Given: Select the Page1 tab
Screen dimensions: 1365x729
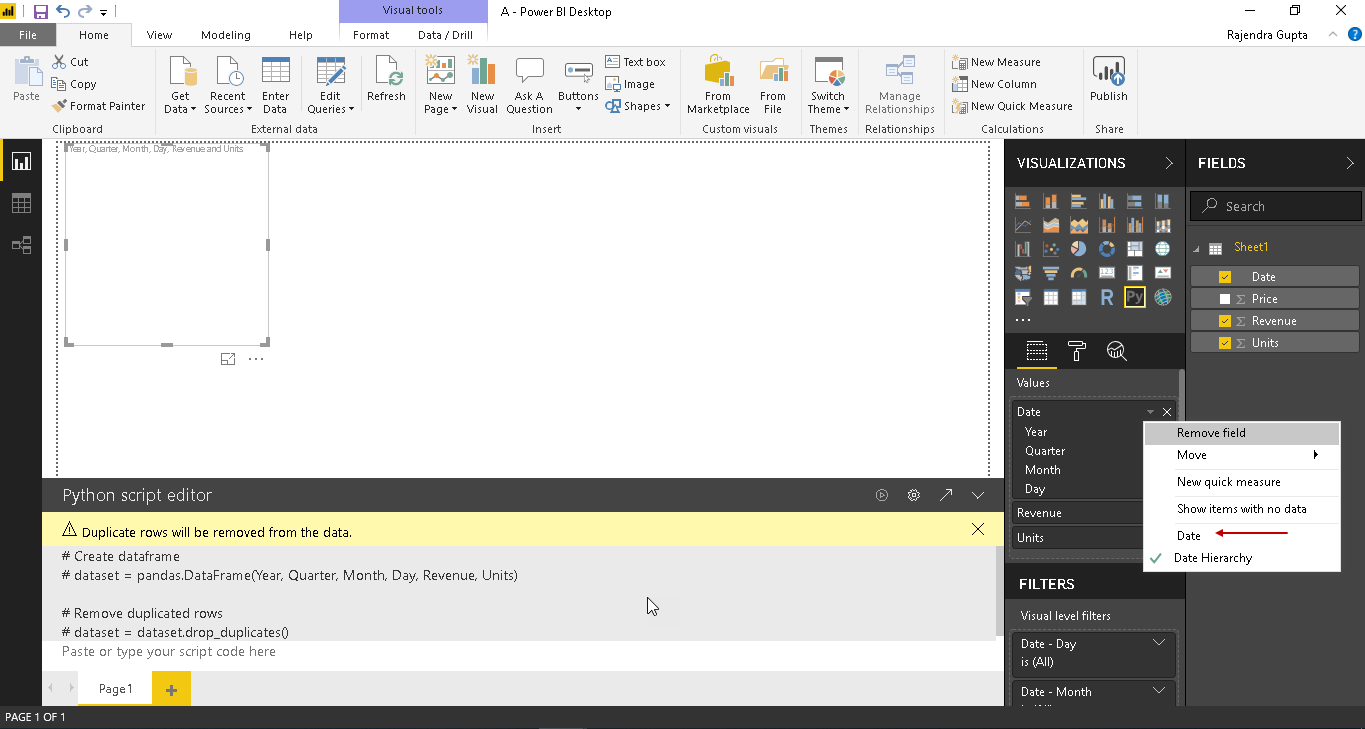Looking at the screenshot, I should tap(115, 689).
